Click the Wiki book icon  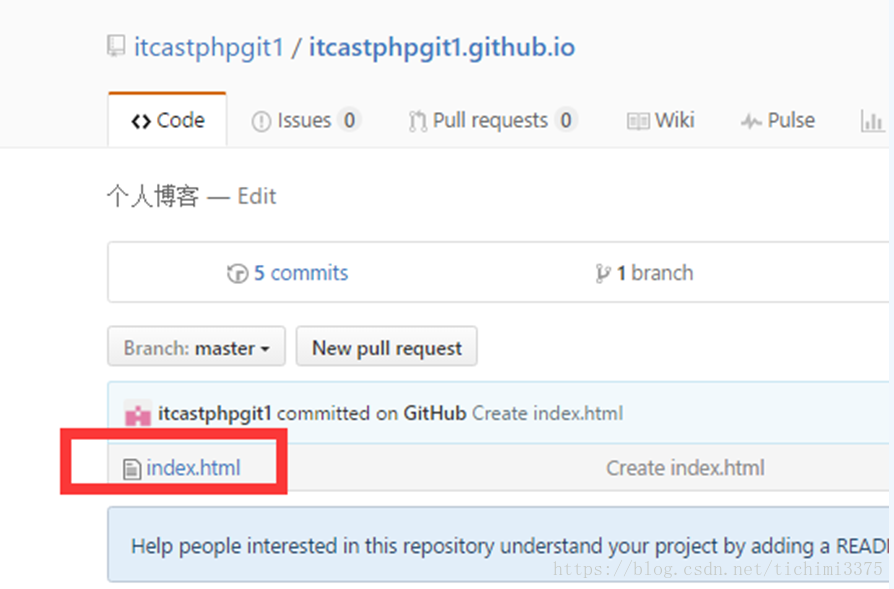click(x=638, y=121)
